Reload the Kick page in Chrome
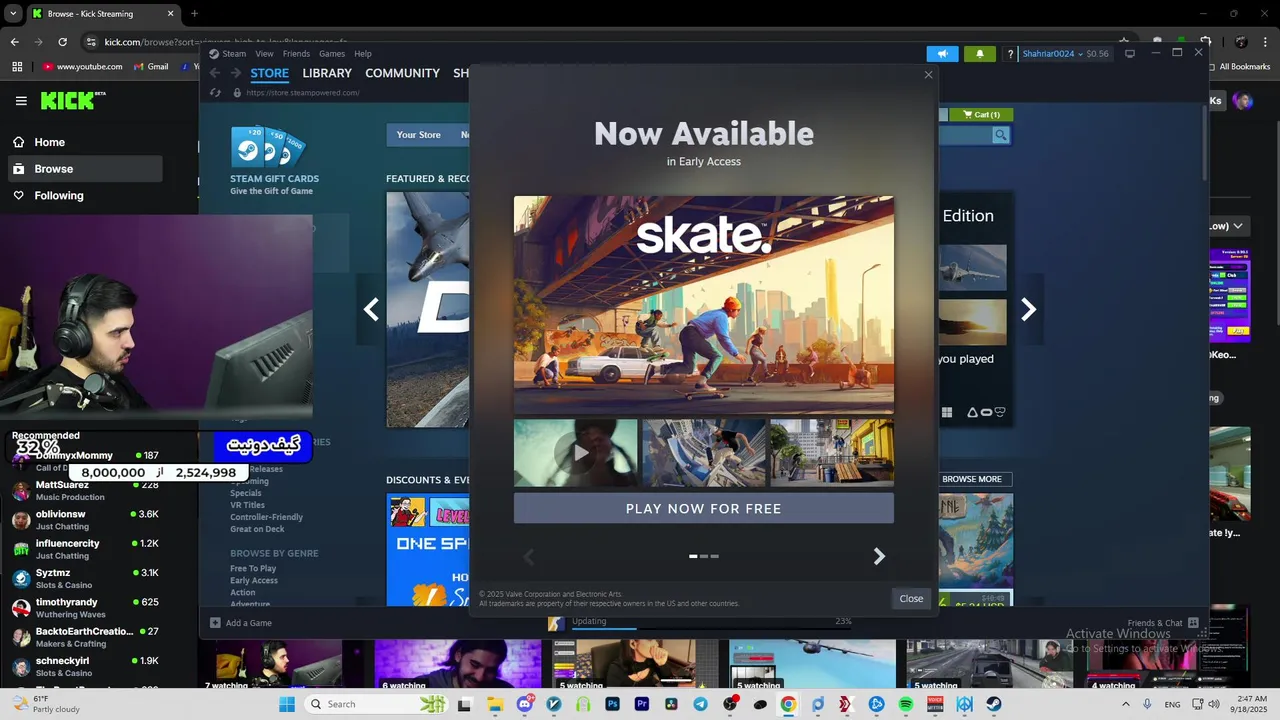 (x=62, y=42)
